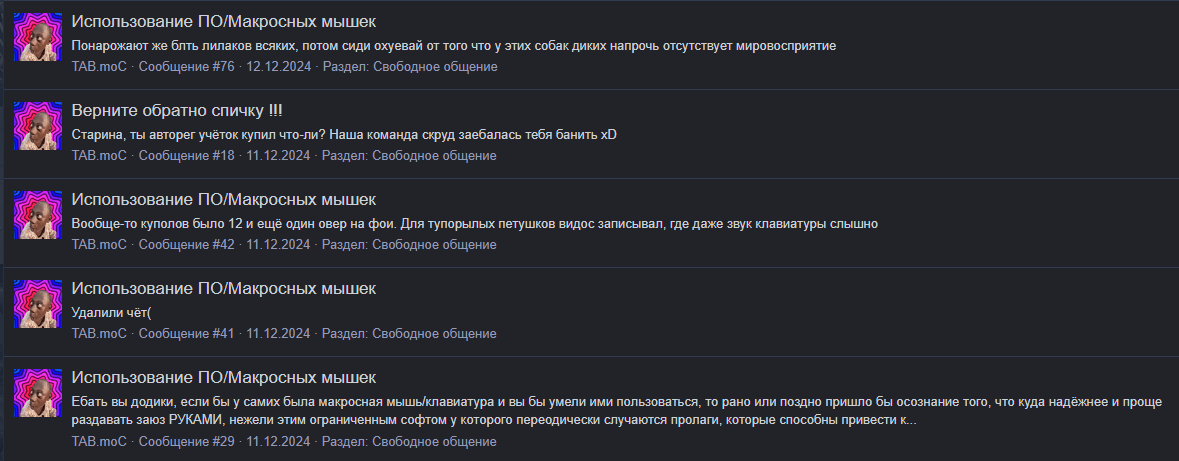Click the avatar beside message #42
Screen dimensions: 1179x461
click(38, 216)
